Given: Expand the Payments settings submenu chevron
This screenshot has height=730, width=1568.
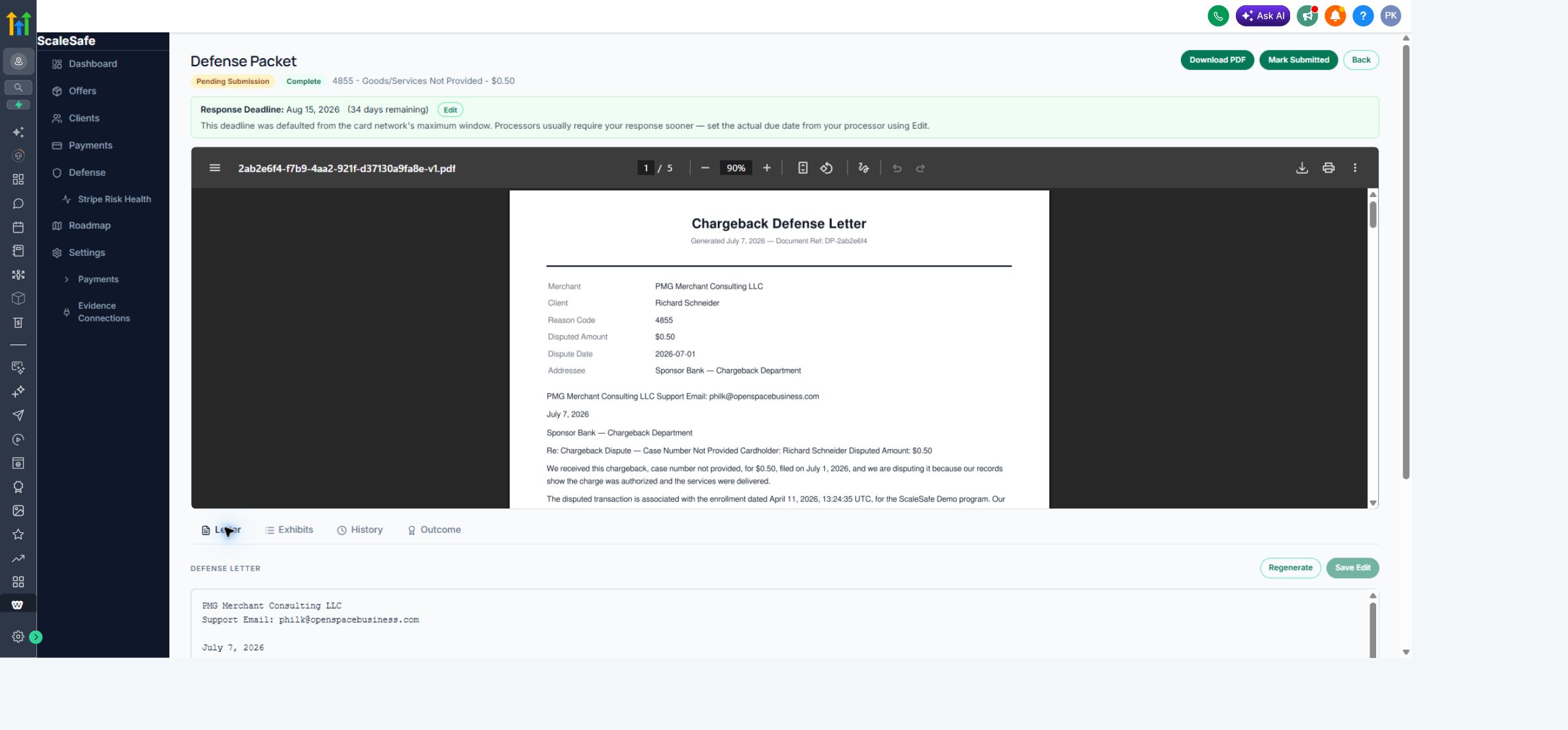Looking at the screenshot, I should click(66, 280).
